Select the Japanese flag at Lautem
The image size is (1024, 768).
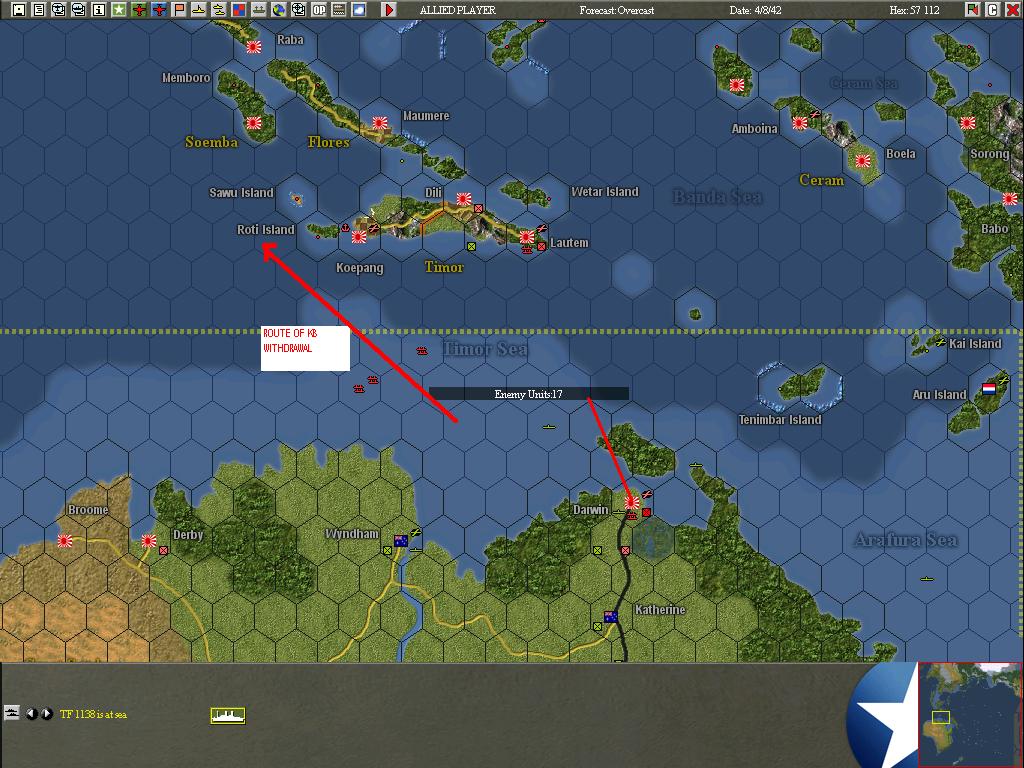(x=528, y=236)
